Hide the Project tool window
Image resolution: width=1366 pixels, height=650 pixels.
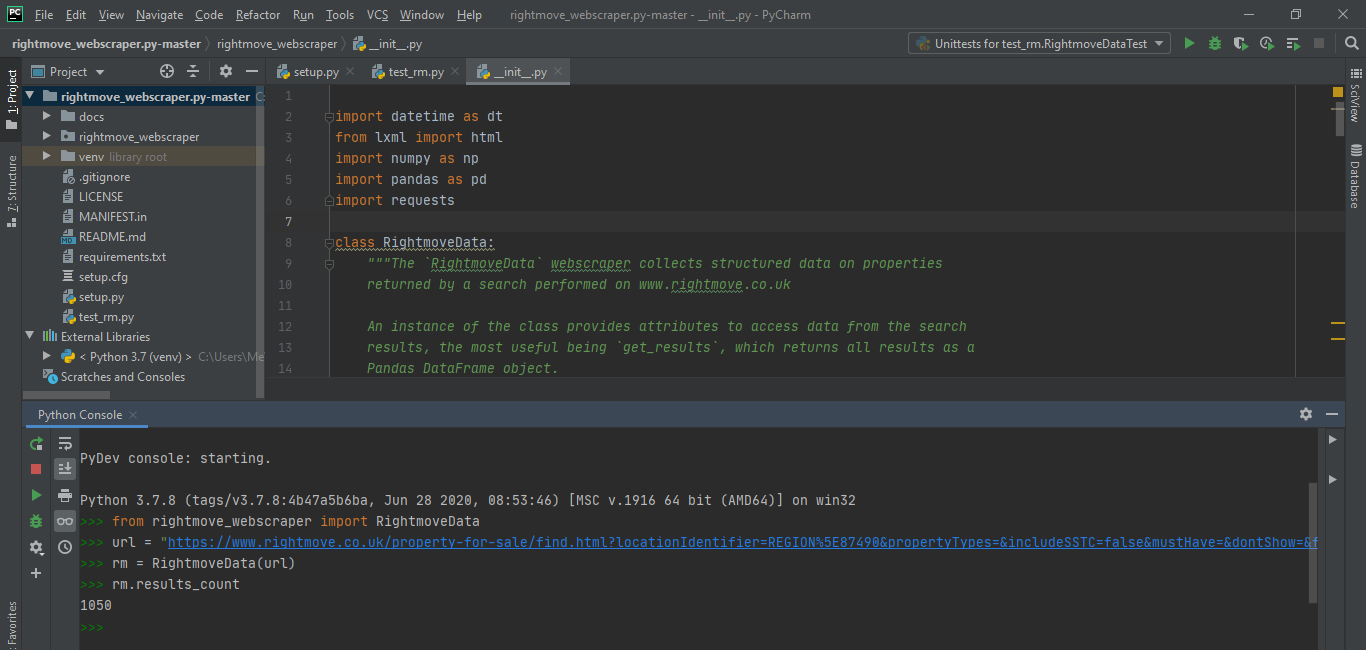click(x=250, y=71)
